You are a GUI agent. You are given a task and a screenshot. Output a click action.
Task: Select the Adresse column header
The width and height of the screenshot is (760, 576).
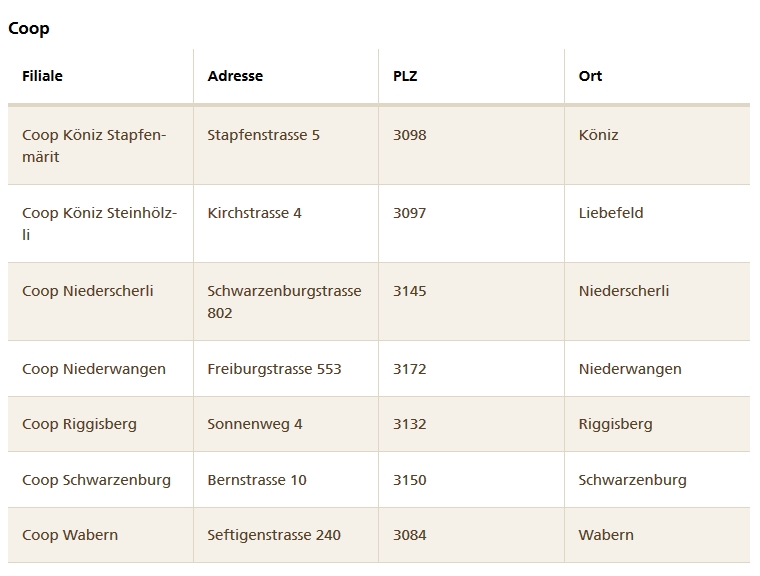click(x=235, y=76)
